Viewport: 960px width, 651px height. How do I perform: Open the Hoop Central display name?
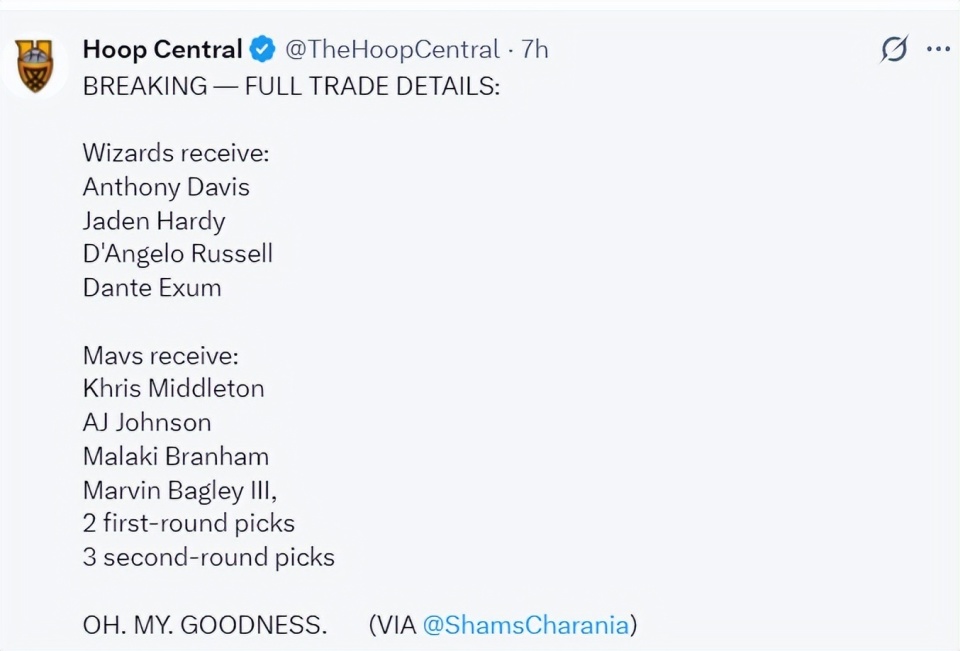point(162,49)
